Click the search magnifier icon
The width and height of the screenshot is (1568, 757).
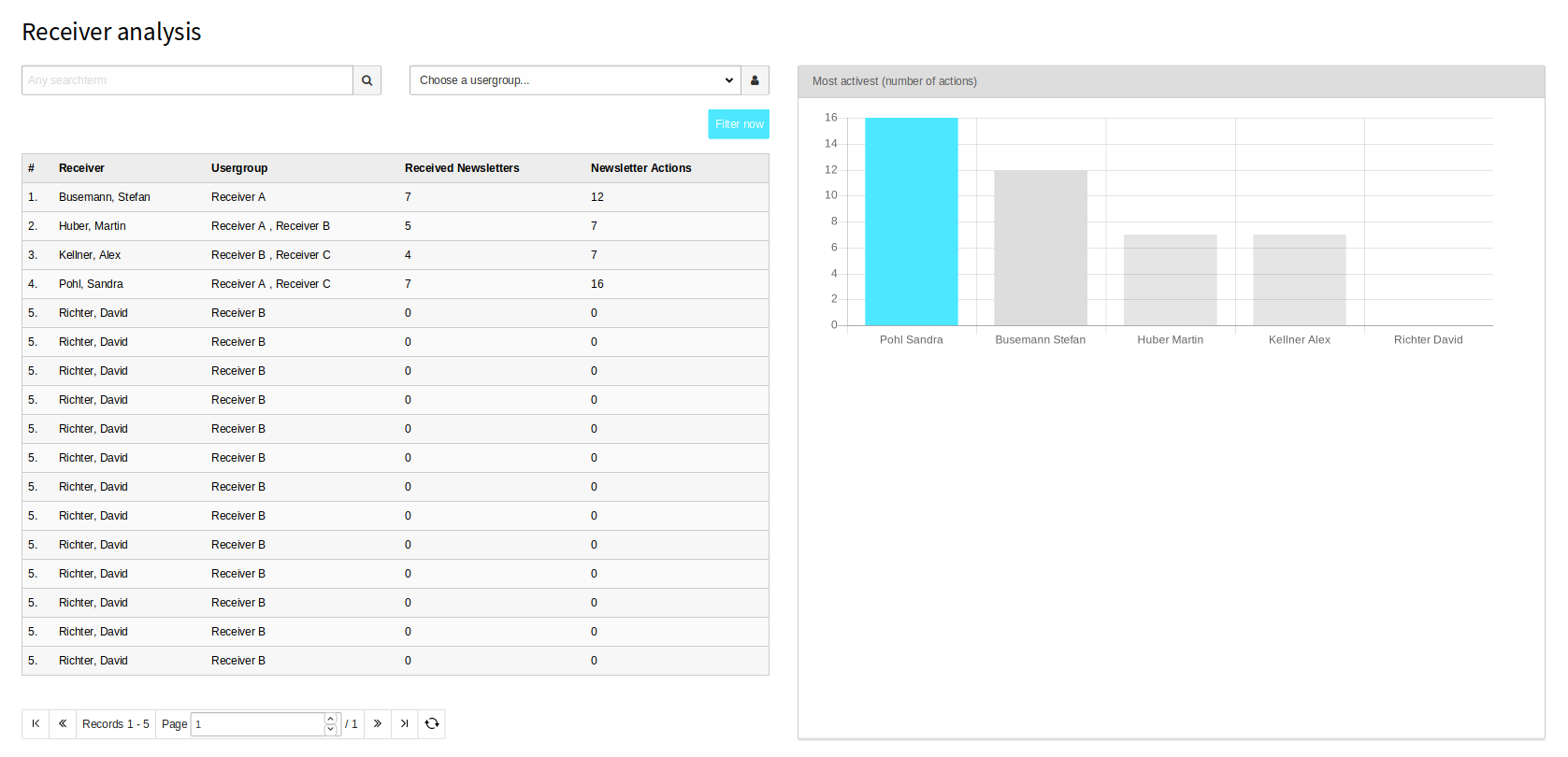[367, 80]
